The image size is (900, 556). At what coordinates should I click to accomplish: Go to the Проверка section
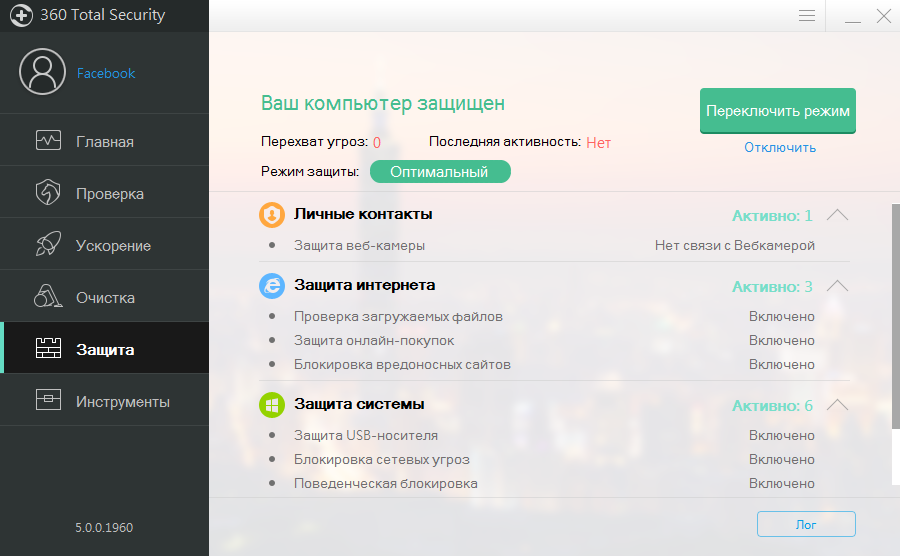104,192
